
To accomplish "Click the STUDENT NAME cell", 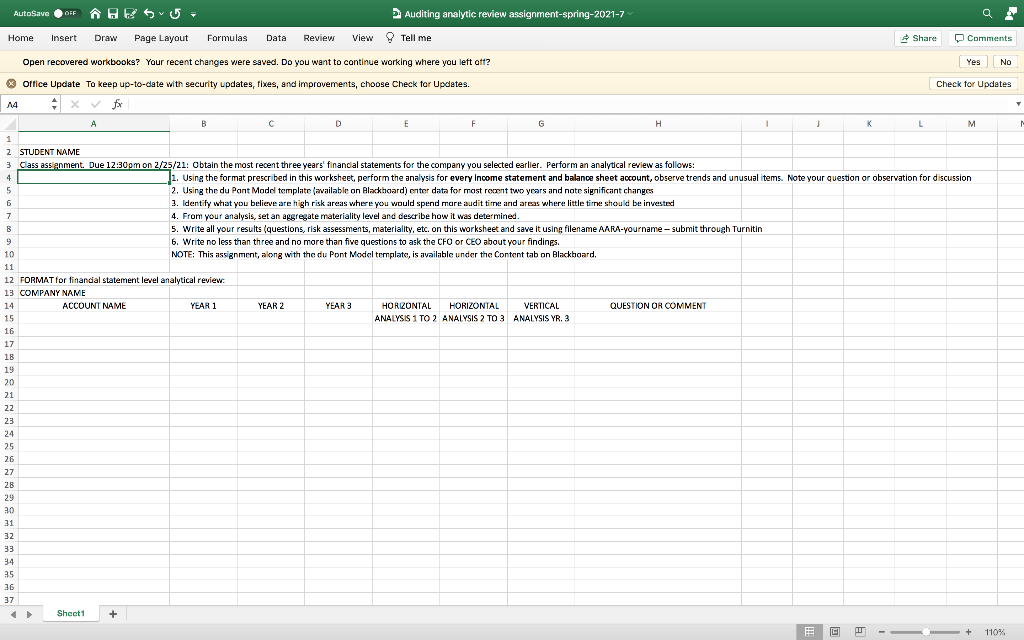I will pos(93,152).
